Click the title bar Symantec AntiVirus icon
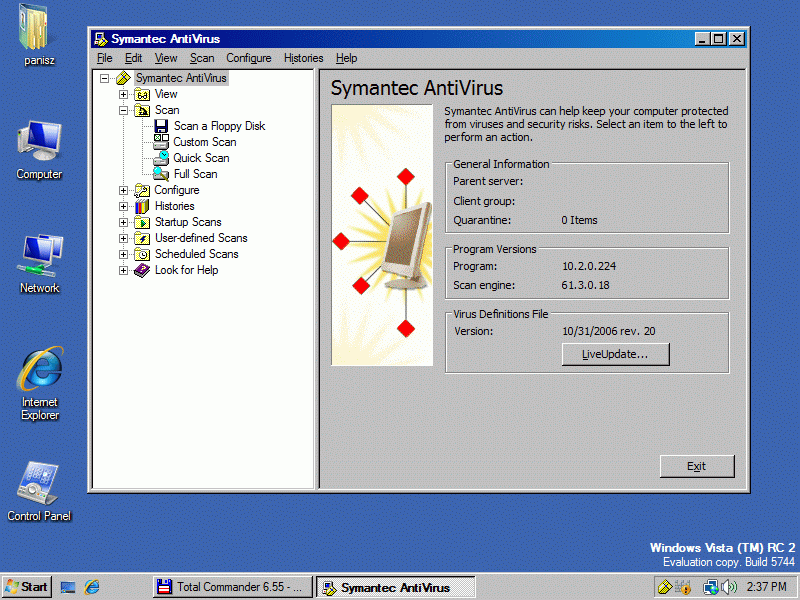Screen dimensions: 800x600 pyautogui.click(x=101, y=39)
